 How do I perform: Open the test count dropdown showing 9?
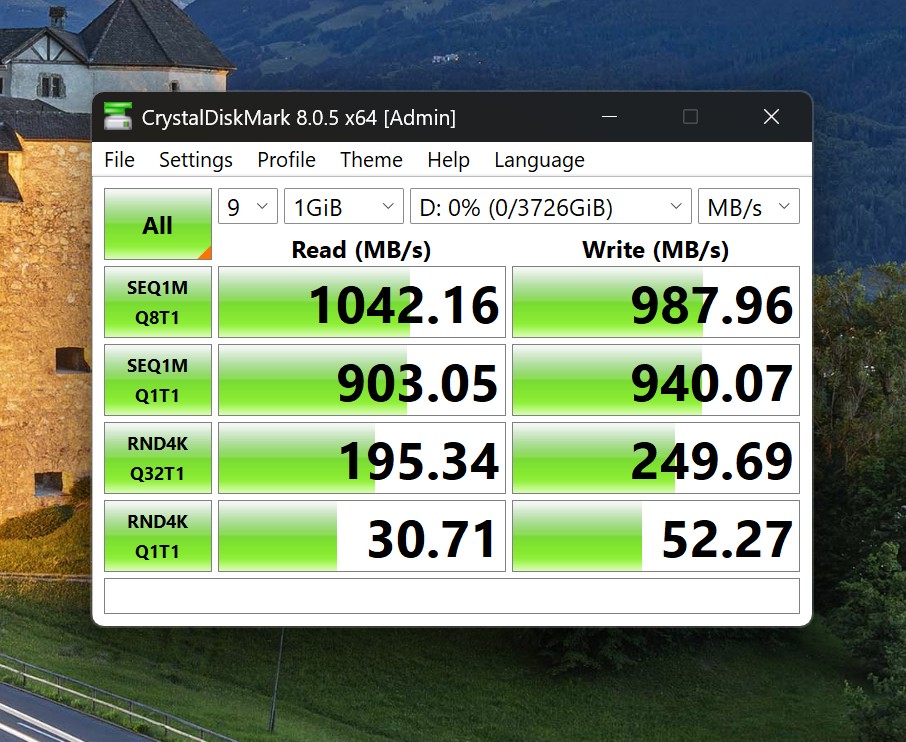pyautogui.click(x=247, y=206)
